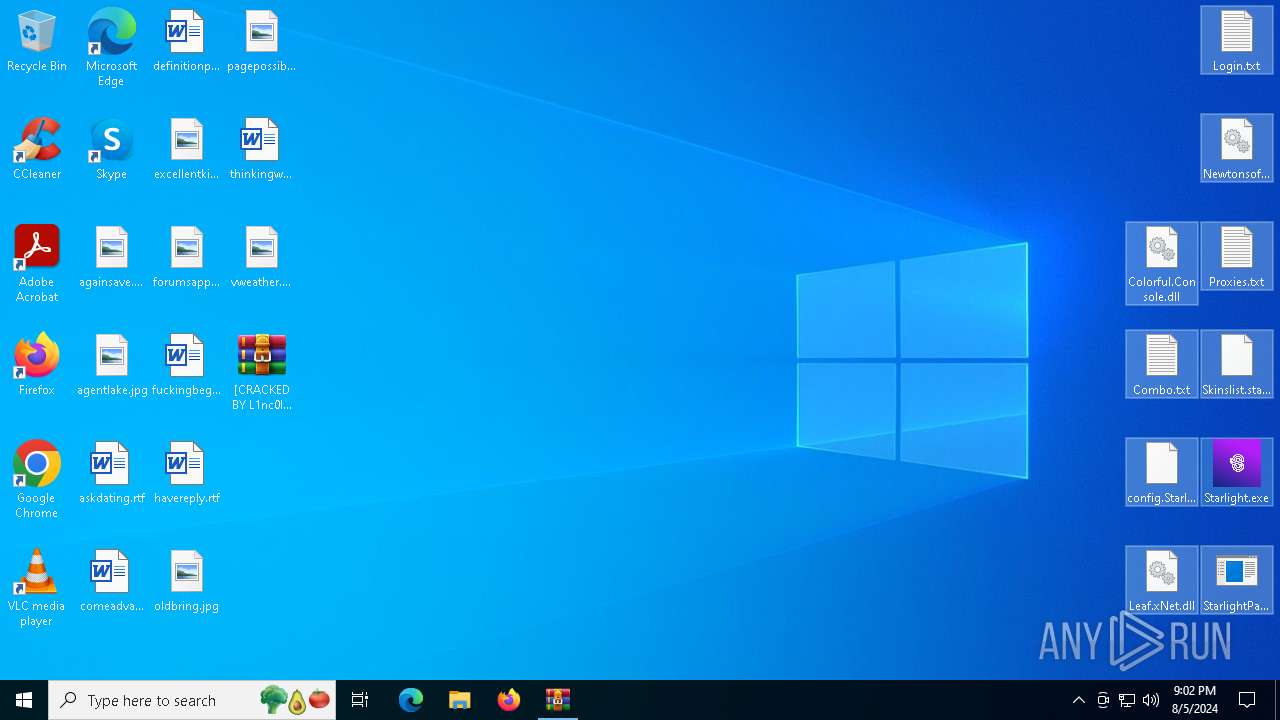Select the havereply.rtf file
This screenshot has height=720, width=1280.
186,474
